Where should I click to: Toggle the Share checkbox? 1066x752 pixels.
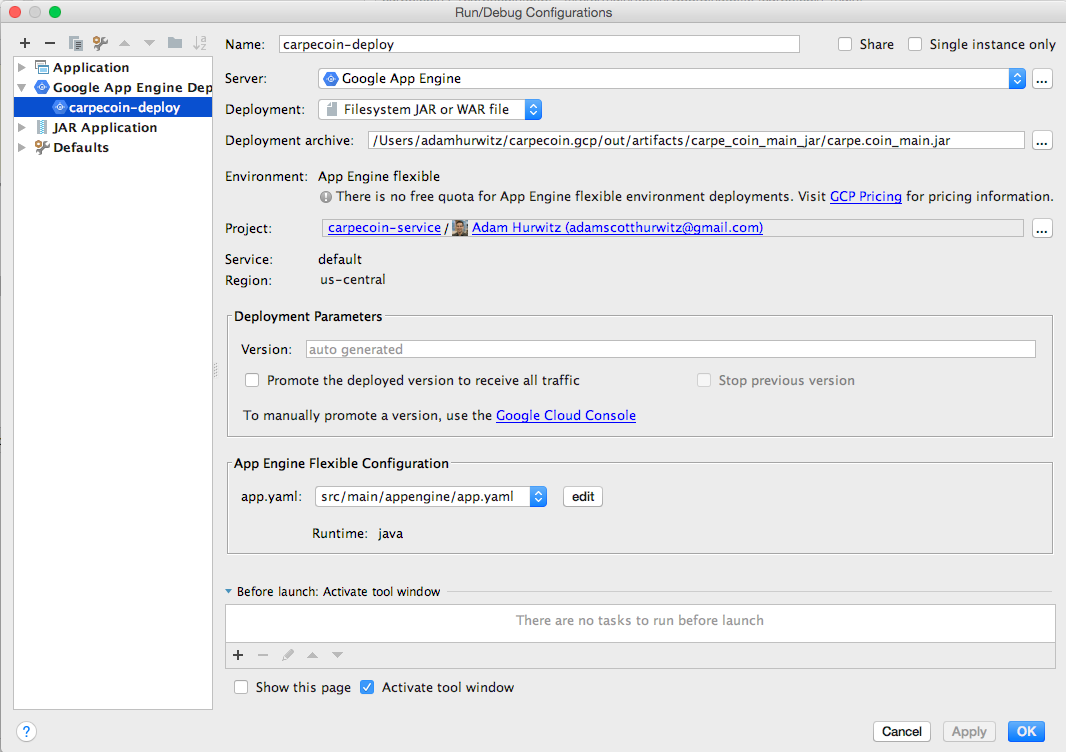845,44
